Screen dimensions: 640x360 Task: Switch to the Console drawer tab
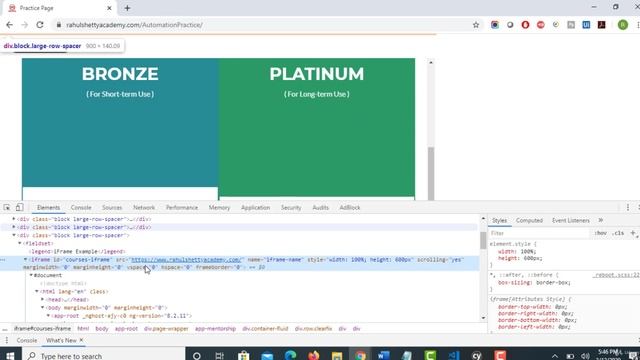coord(27,340)
